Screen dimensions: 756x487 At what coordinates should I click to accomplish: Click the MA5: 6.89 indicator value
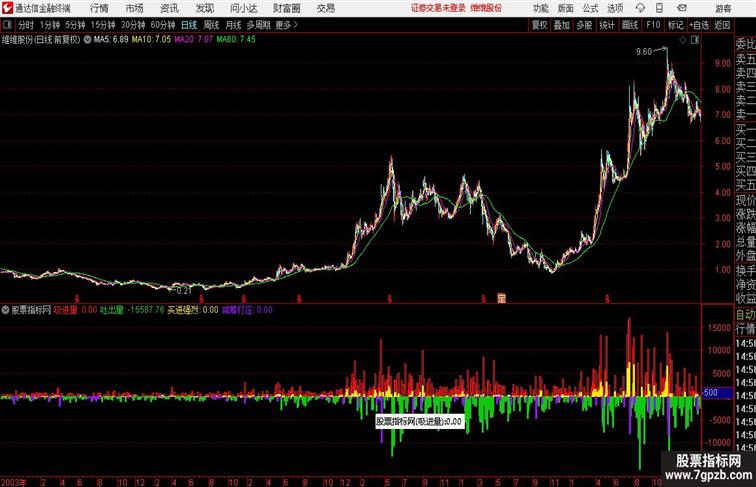pyautogui.click(x=111, y=40)
